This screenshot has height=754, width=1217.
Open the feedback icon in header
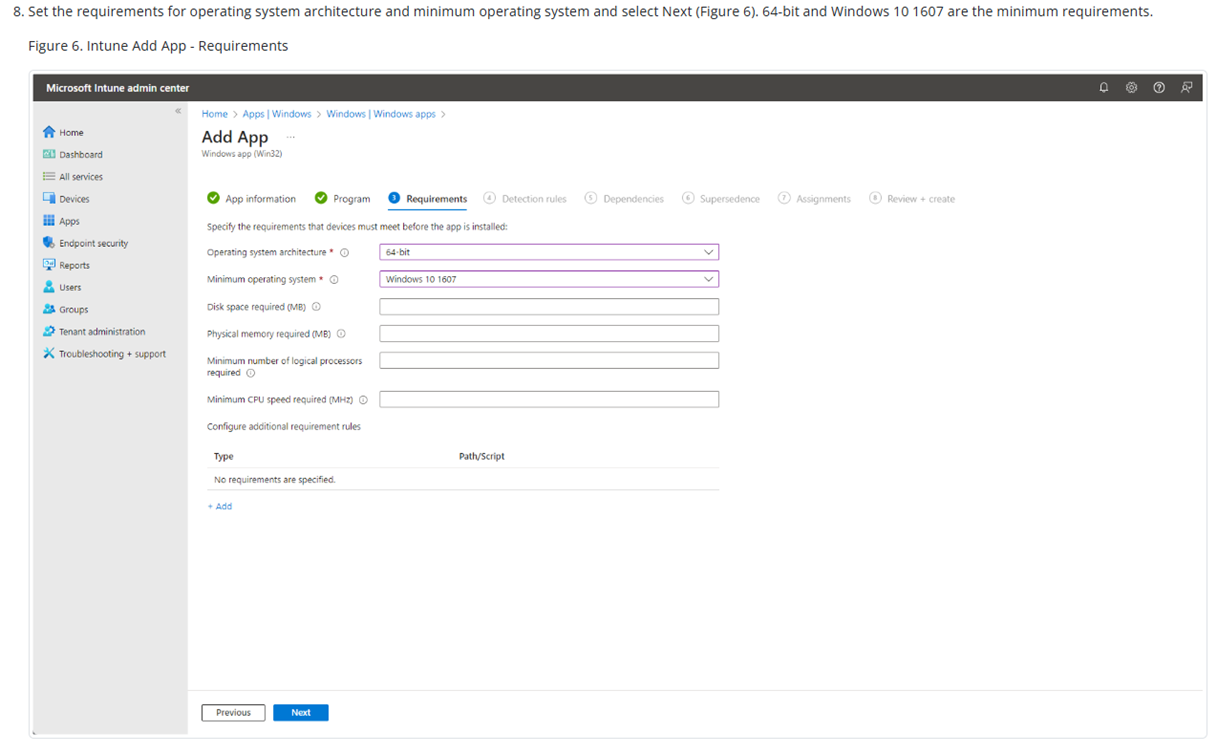(1186, 88)
